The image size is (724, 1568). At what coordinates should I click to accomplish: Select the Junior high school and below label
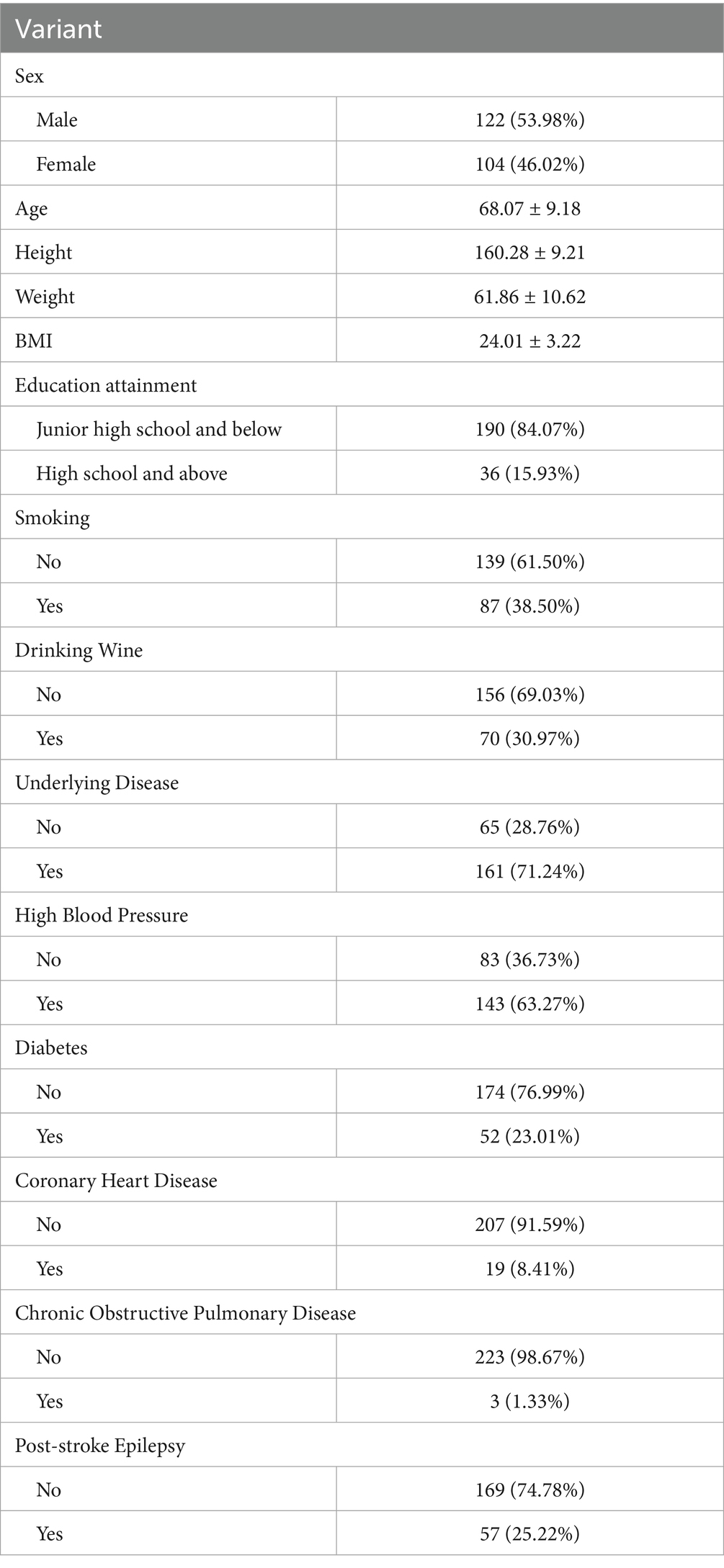pyautogui.click(x=159, y=429)
